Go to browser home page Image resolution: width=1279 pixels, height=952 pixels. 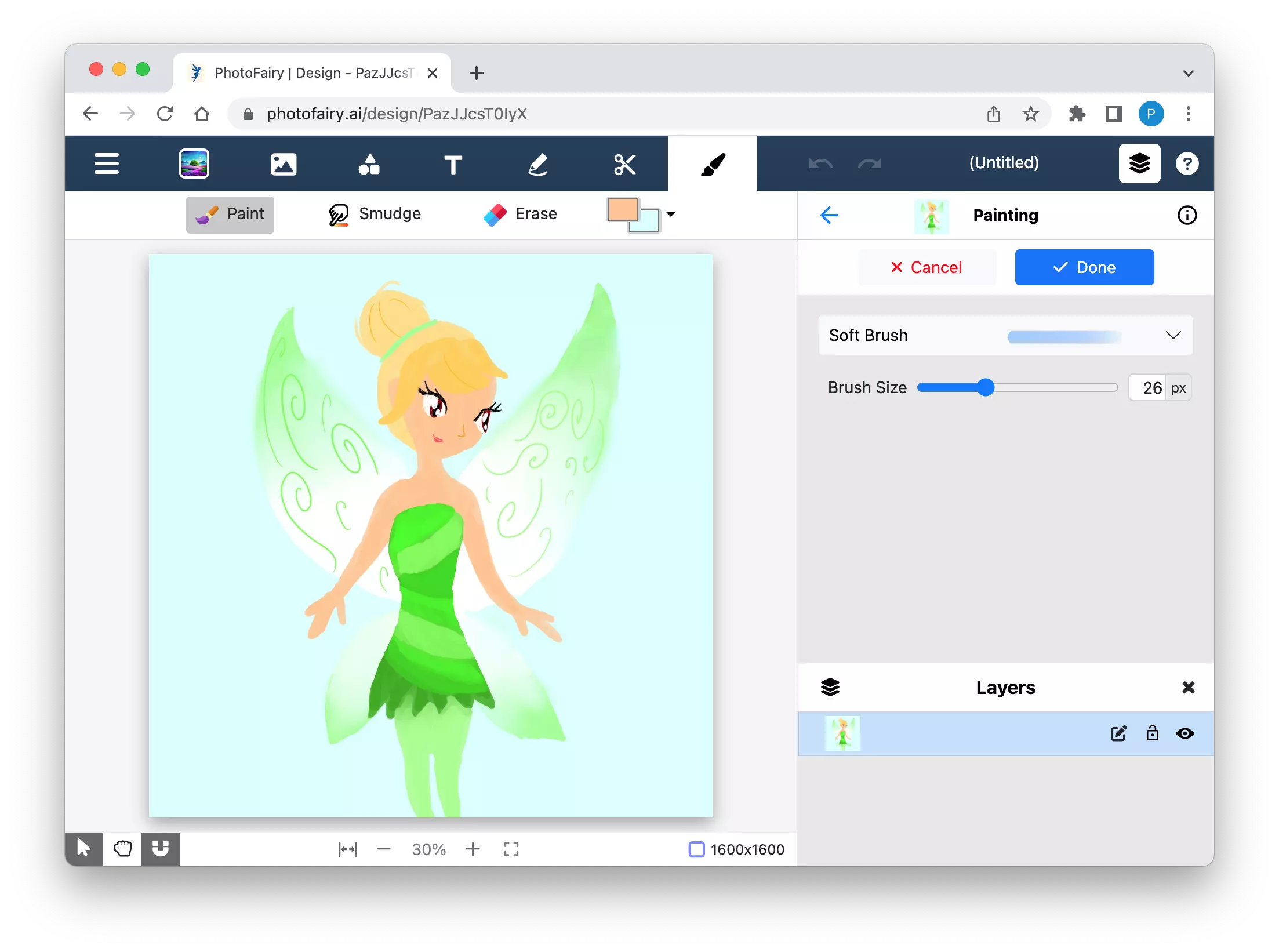[202, 114]
